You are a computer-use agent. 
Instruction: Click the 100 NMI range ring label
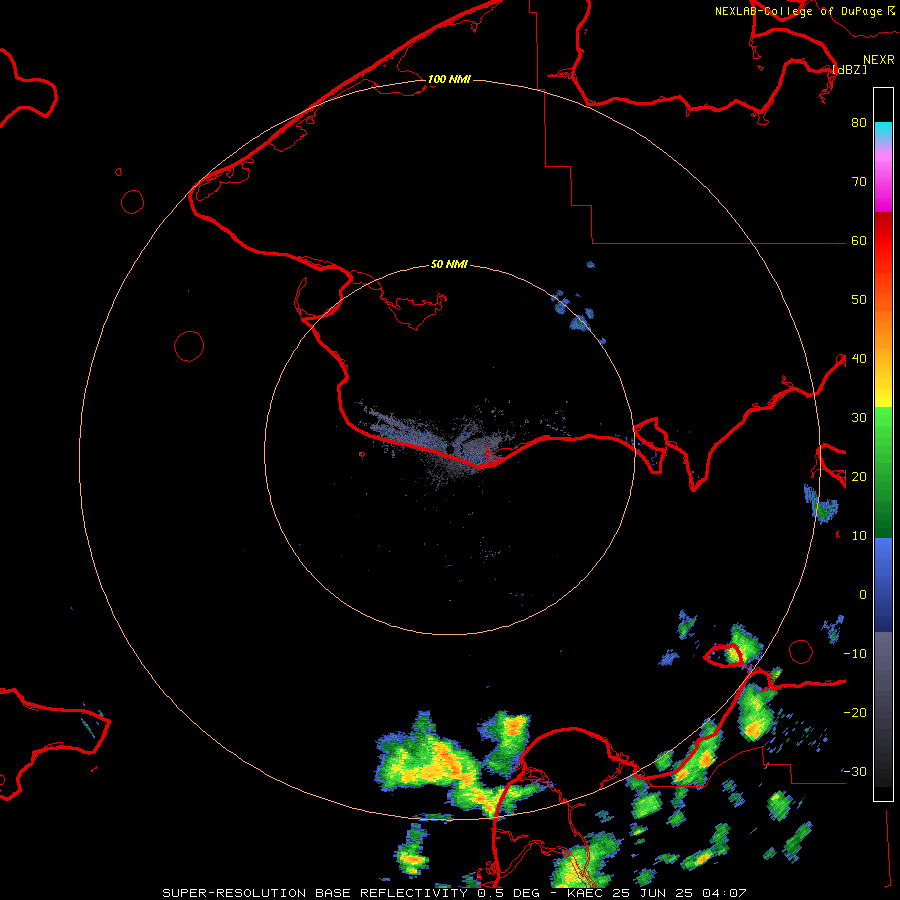click(449, 79)
